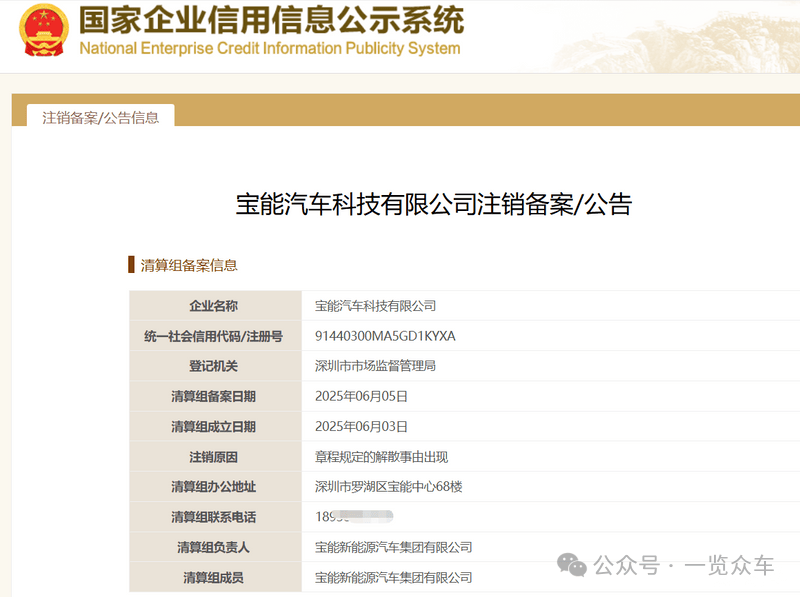Click the 清算组负责人 label cell
800x597 pixels.
(x=215, y=548)
